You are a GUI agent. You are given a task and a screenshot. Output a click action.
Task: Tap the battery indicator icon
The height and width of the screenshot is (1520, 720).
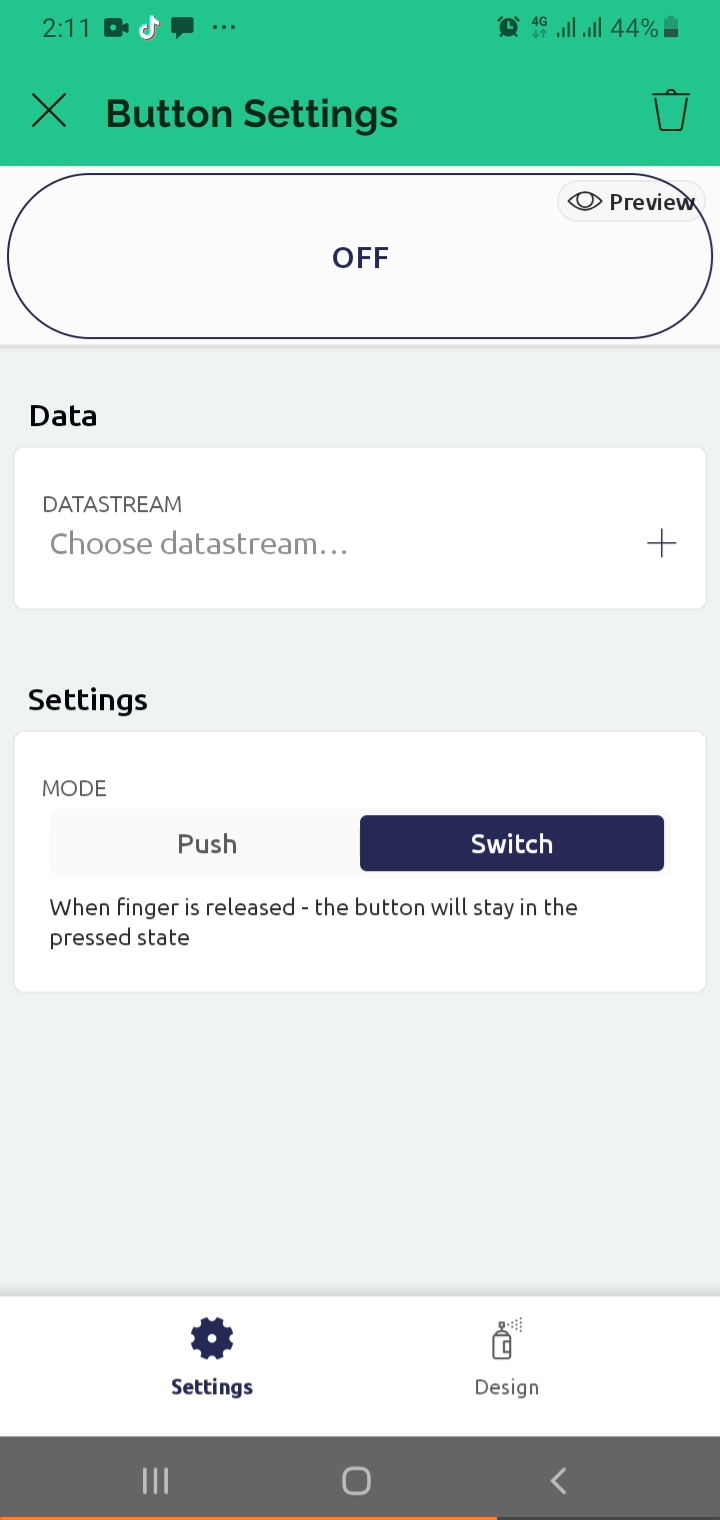pos(671,28)
